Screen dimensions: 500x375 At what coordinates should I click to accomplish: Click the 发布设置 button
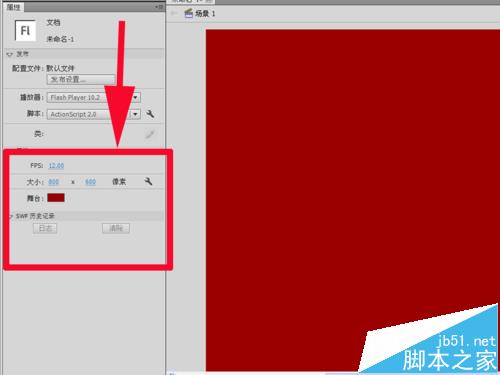coord(81,79)
